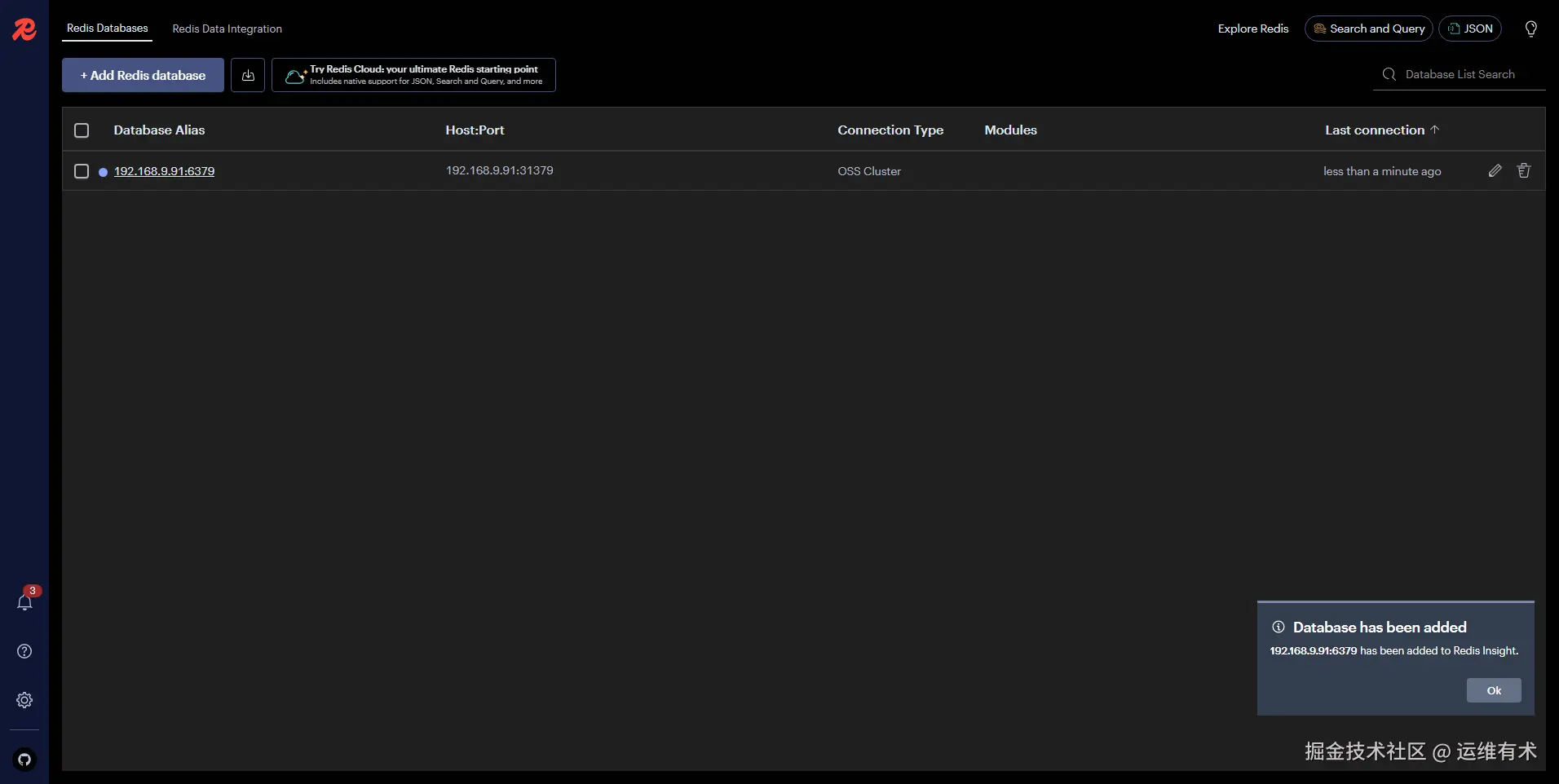Select the Redis Databases tab
Viewport: 1559px width, 784px height.
click(107, 28)
